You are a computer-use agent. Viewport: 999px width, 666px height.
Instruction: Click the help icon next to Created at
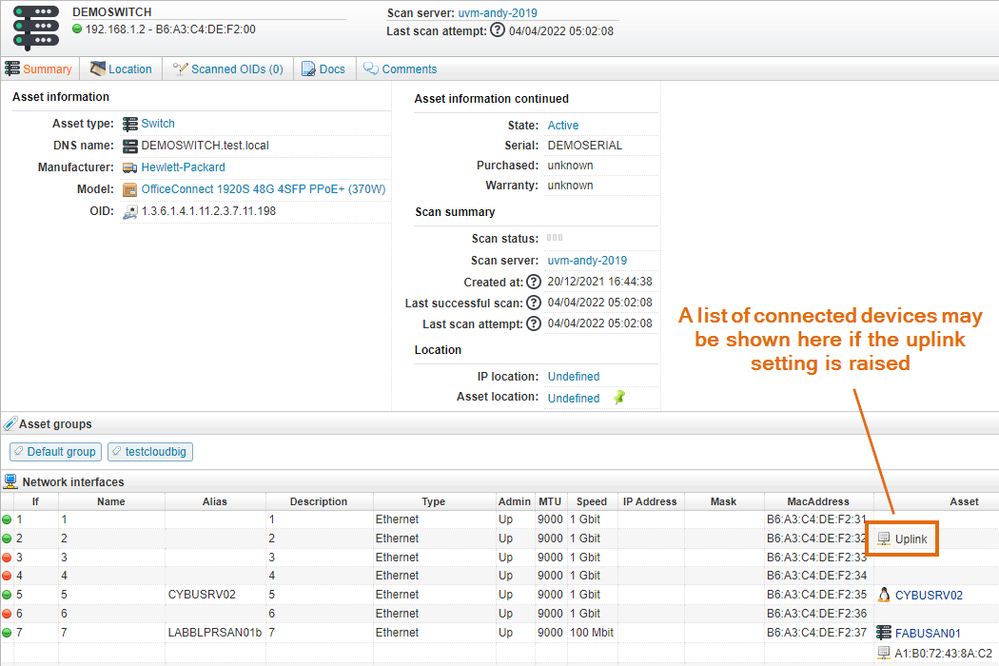click(x=534, y=282)
